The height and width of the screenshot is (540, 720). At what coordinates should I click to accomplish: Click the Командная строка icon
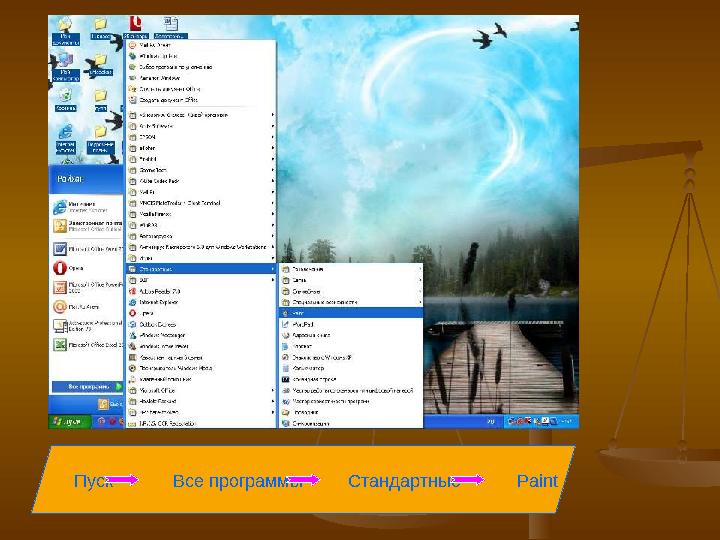pos(285,379)
